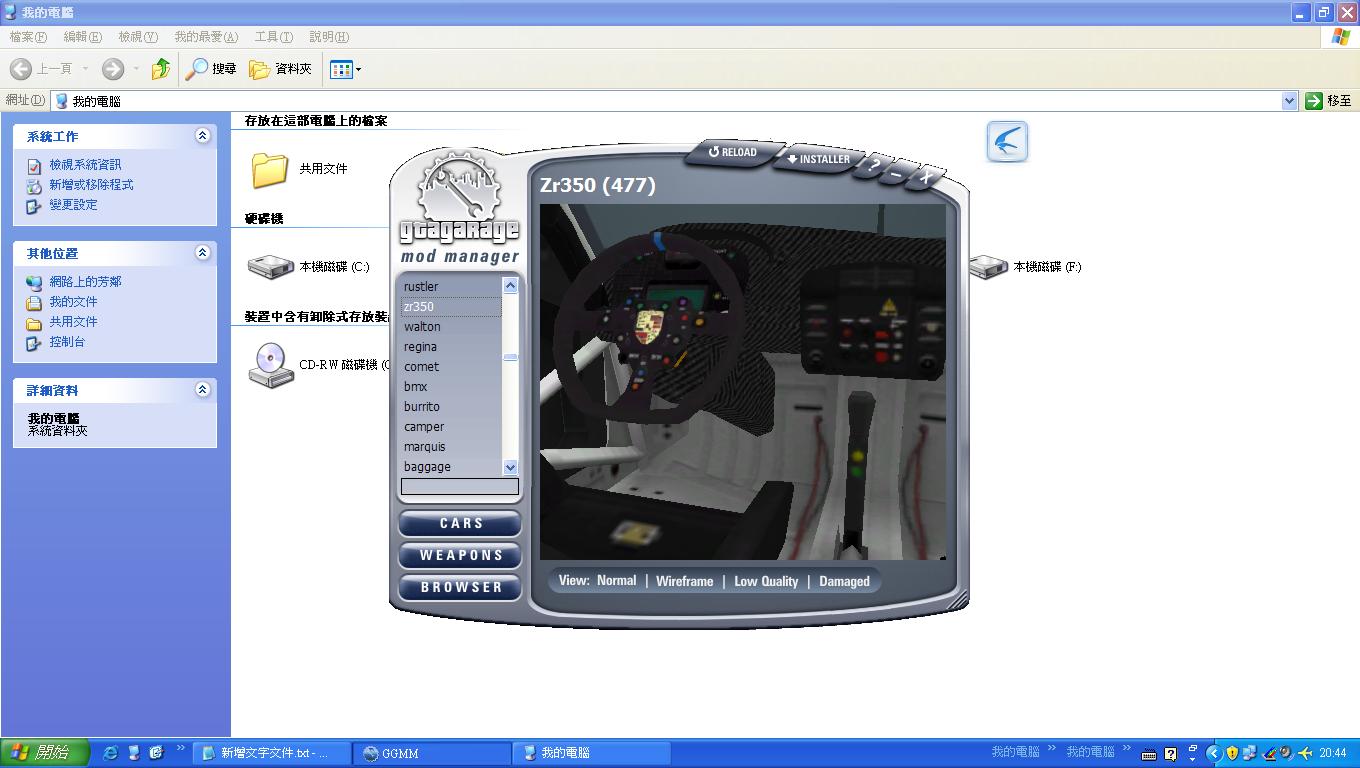Click the help question mark in mod manager
Viewport: 1360px width, 768px height.
pyautogui.click(x=874, y=166)
